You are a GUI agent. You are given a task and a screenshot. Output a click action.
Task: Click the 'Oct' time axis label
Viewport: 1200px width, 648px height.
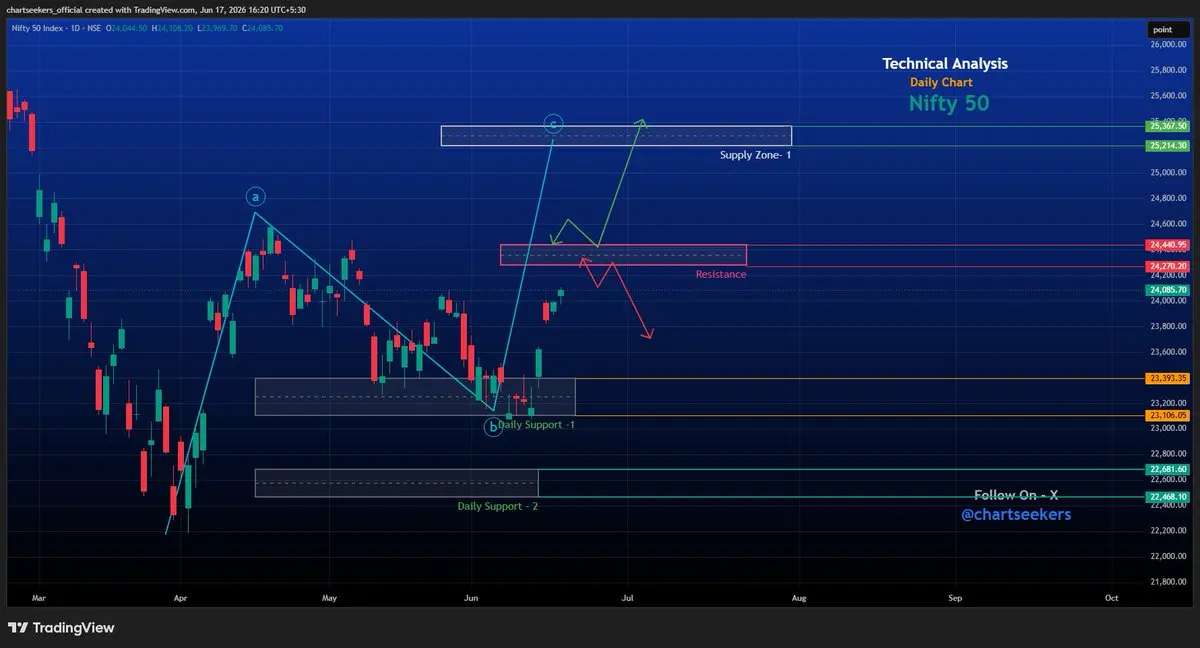click(1111, 597)
